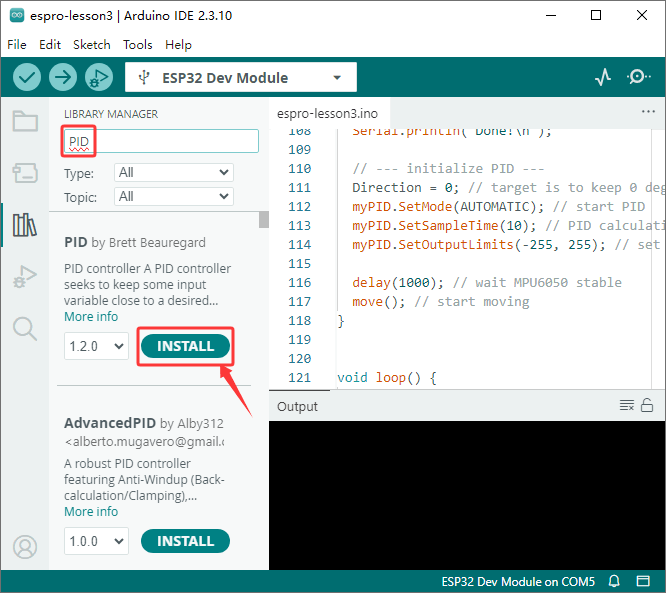Start debugging with the debug toolbar button
This screenshot has height=593, width=666.
coord(99,77)
